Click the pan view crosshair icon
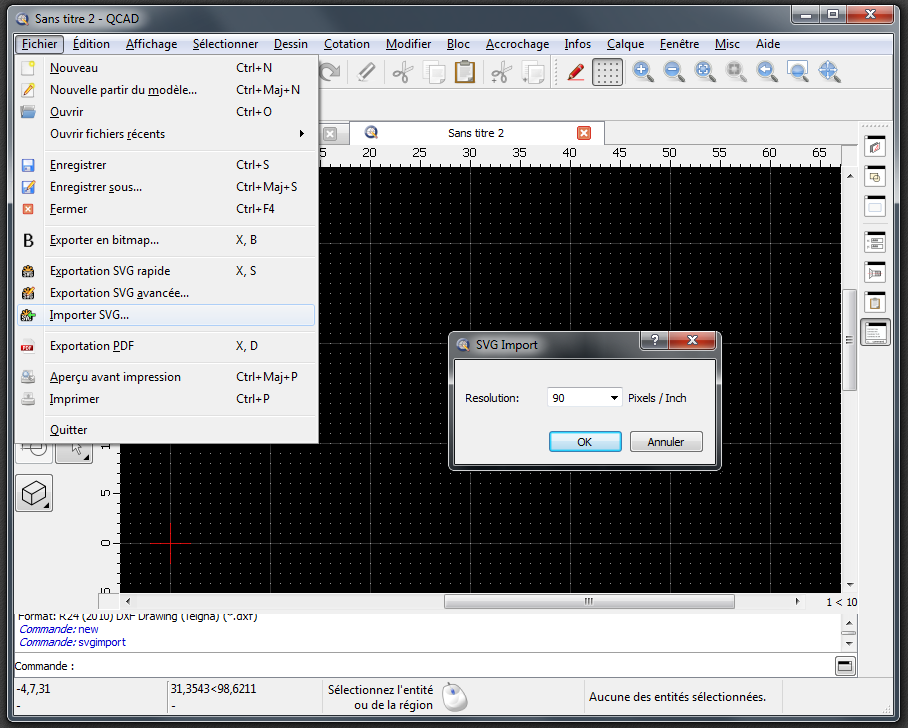The image size is (908, 728). tap(828, 71)
